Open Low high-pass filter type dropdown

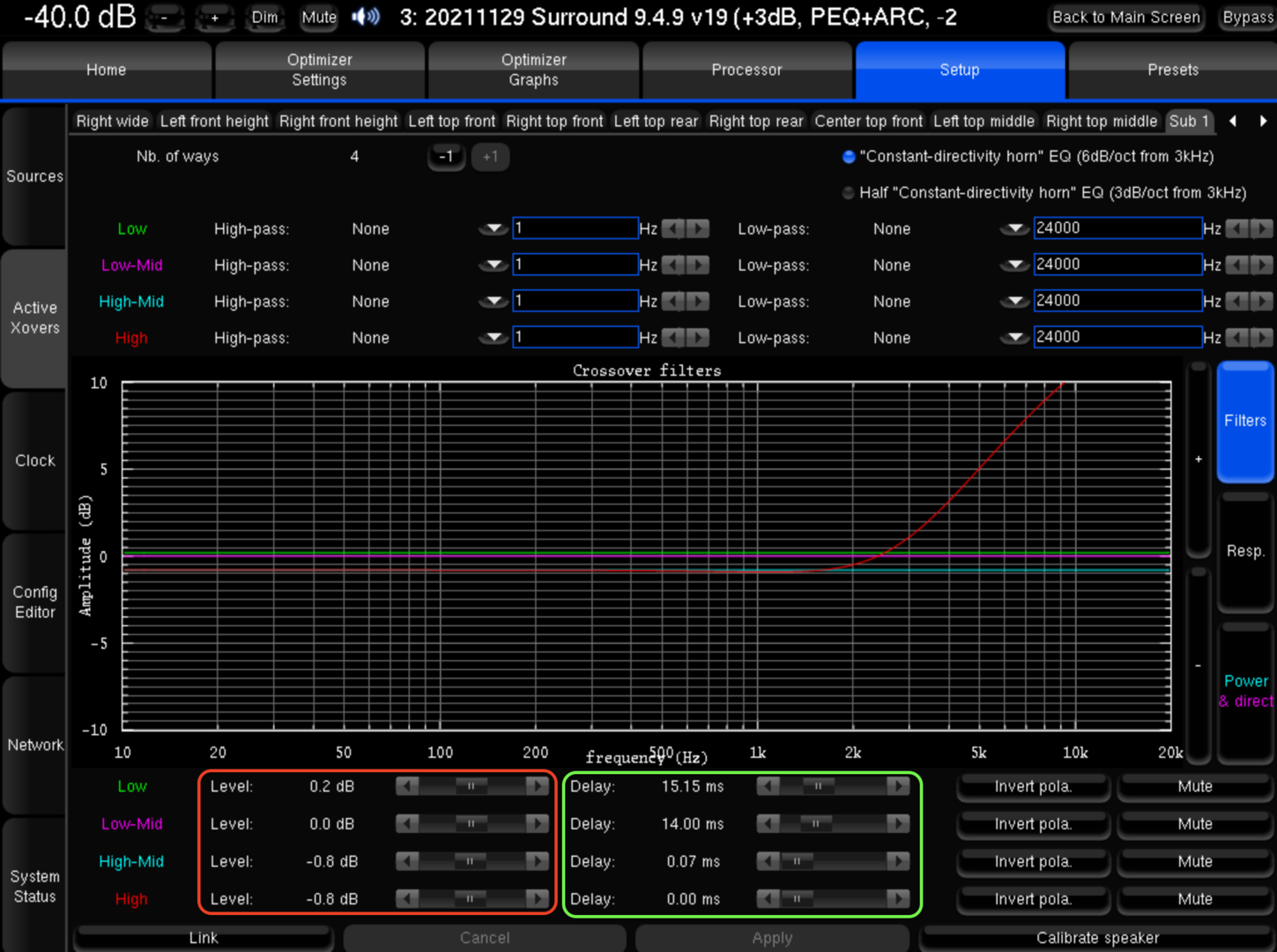click(493, 229)
